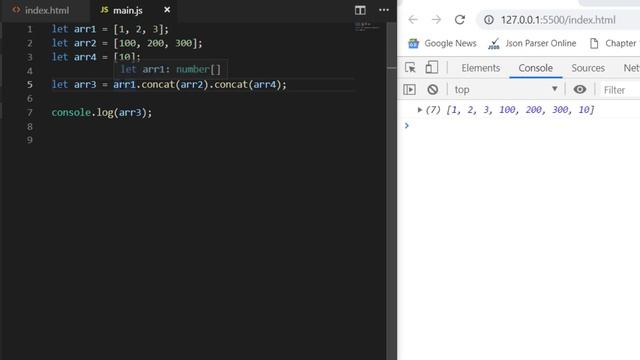
Task: Click the console prompt chevron
Action: coord(407,125)
